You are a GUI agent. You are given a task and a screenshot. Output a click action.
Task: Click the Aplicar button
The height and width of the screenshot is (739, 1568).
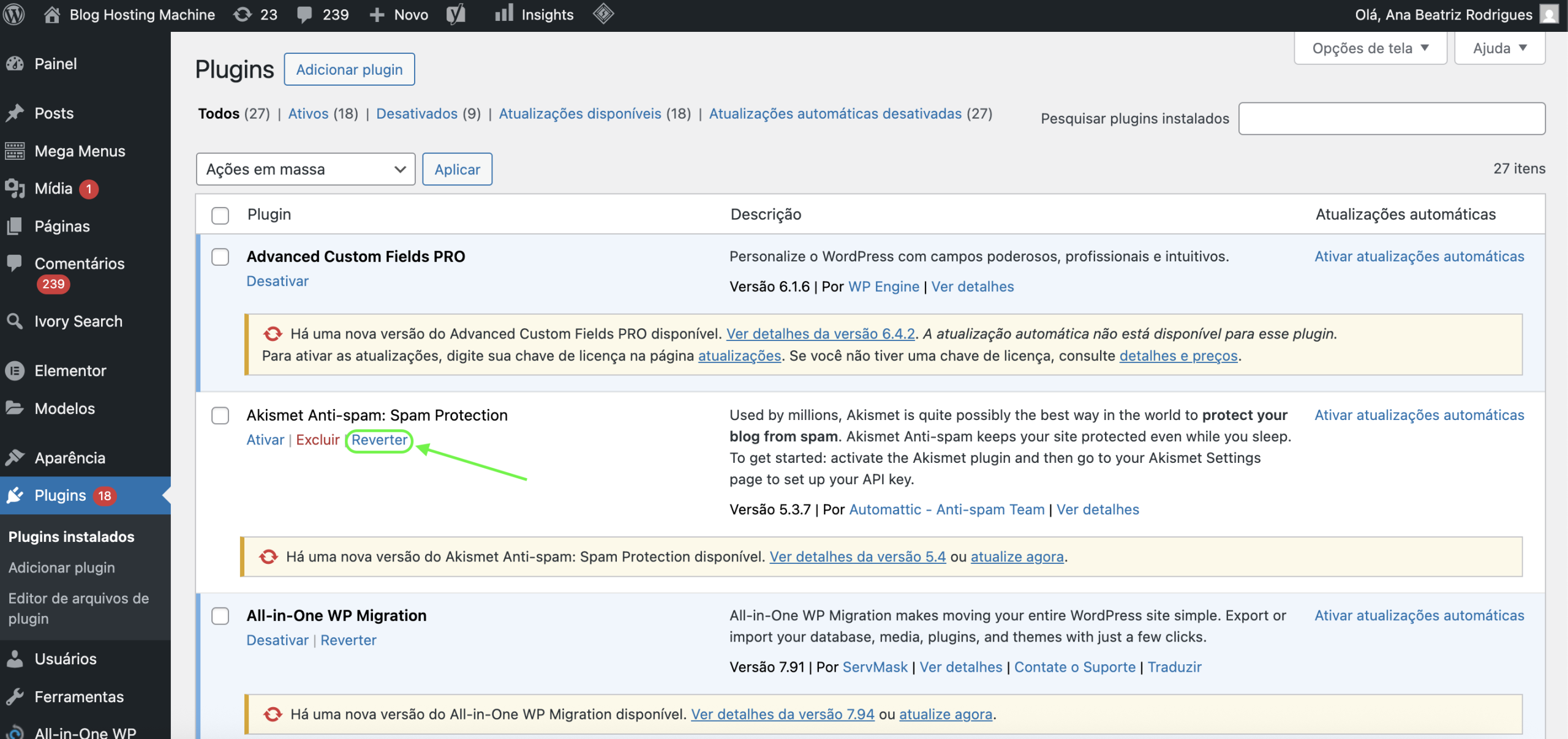(457, 169)
